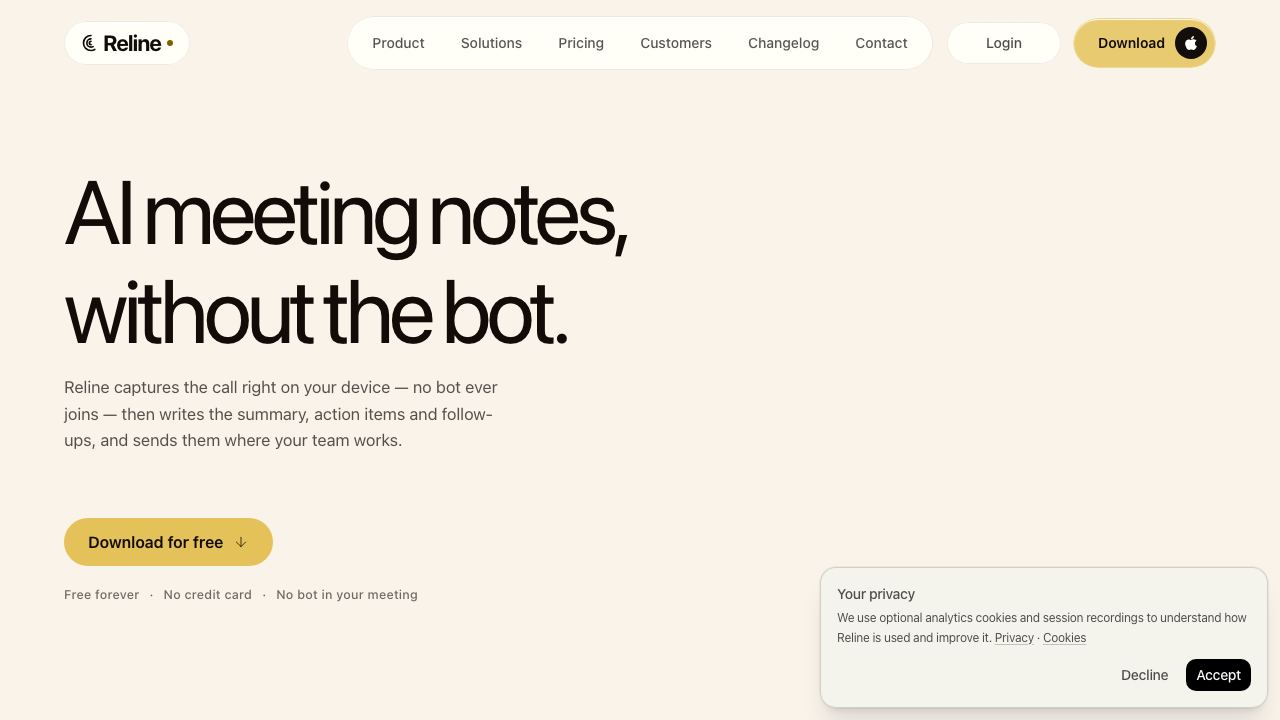Click the 'No bot in your meeting' text
Screen dimensions: 1280x720
point(347,595)
